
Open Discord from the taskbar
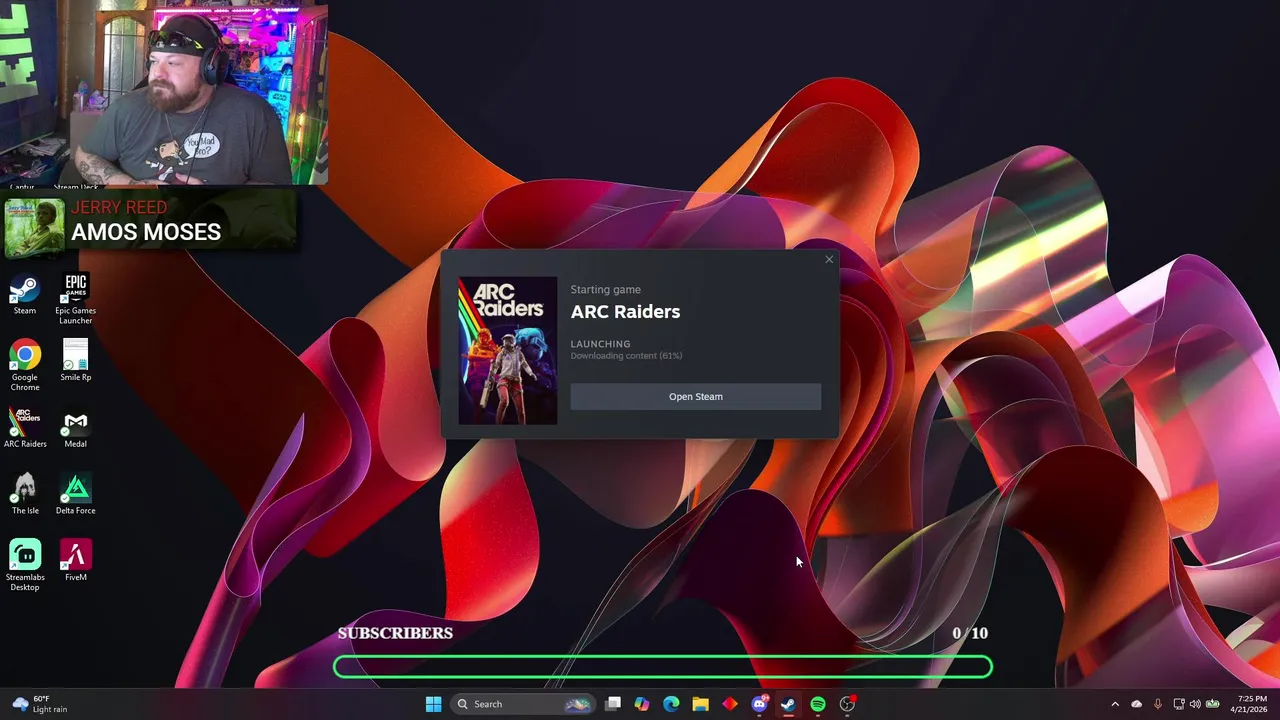[759, 704]
